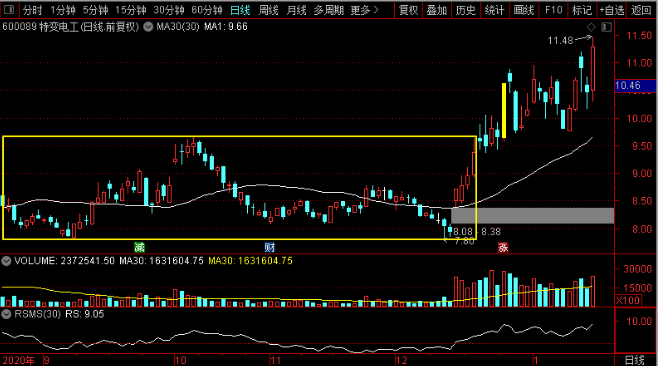Click the +自选 add to watchlist button
Image resolution: width=658 pixels, height=366 pixels.
612,10
